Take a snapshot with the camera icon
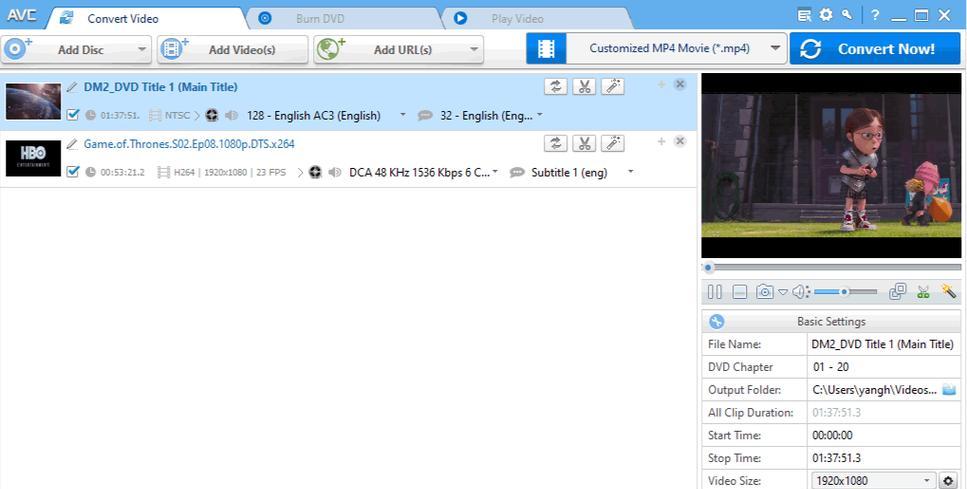Viewport: 967px width, 489px height. click(x=765, y=292)
